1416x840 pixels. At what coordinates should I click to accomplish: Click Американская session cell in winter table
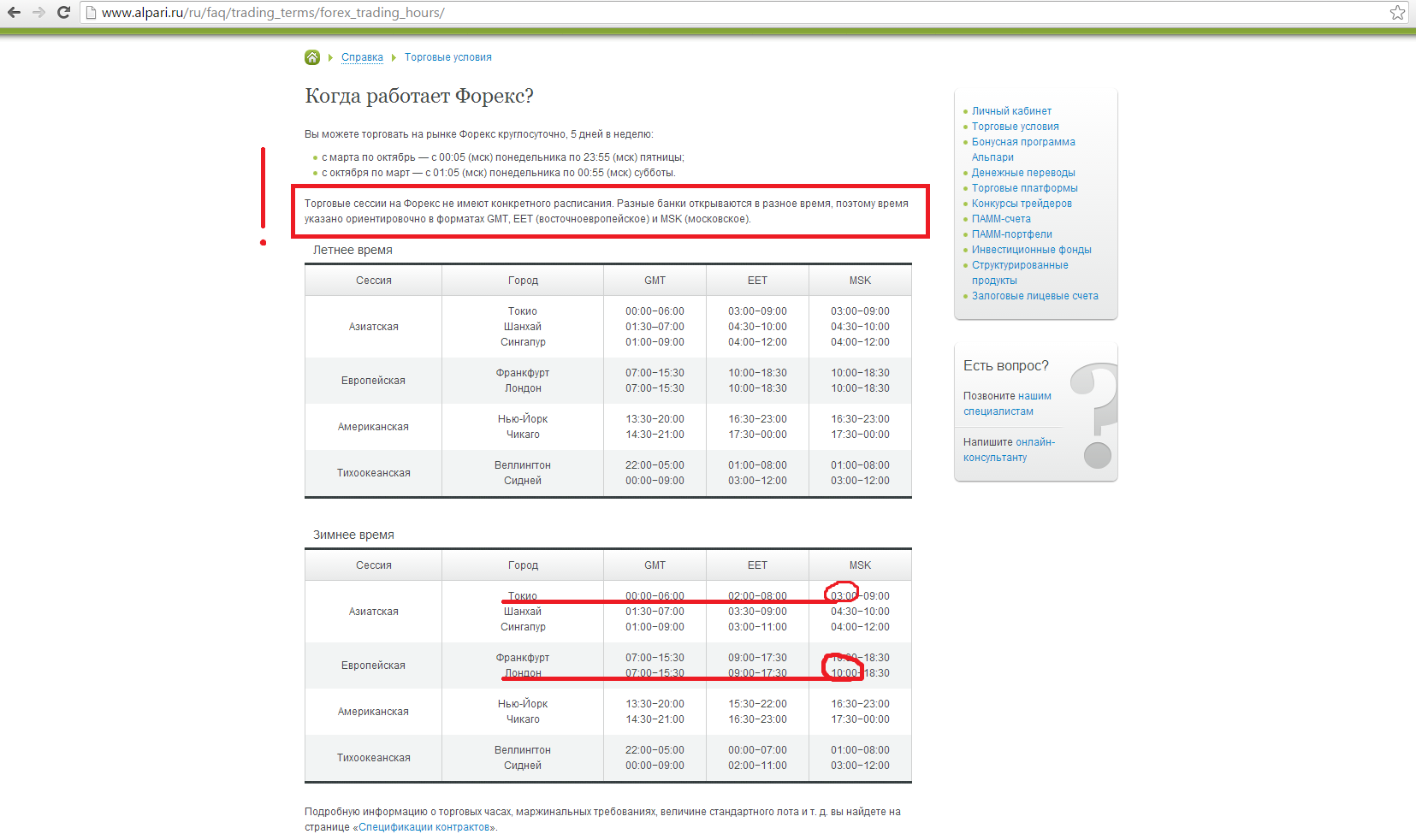pos(374,712)
